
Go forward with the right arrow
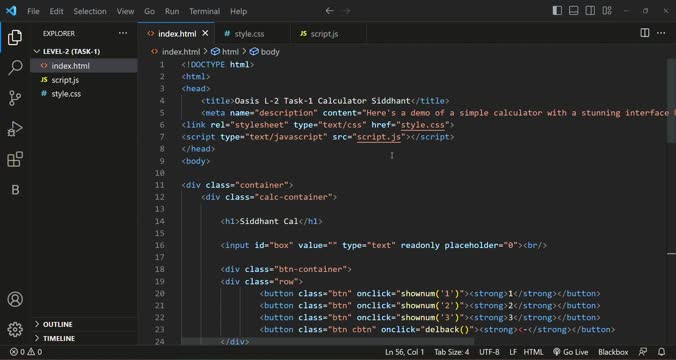pyautogui.click(x=346, y=11)
